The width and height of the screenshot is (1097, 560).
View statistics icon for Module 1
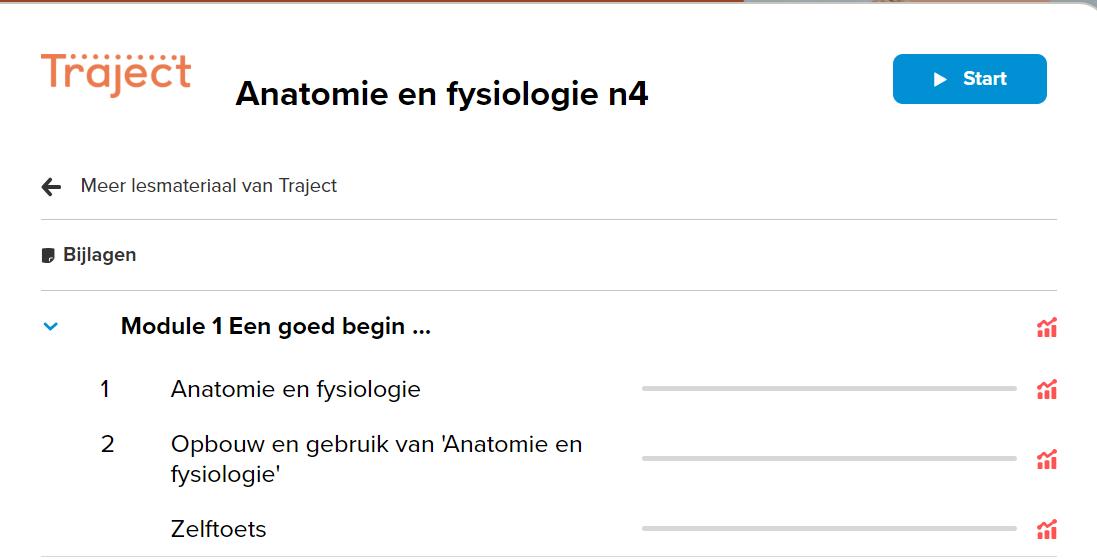(x=1046, y=328)
